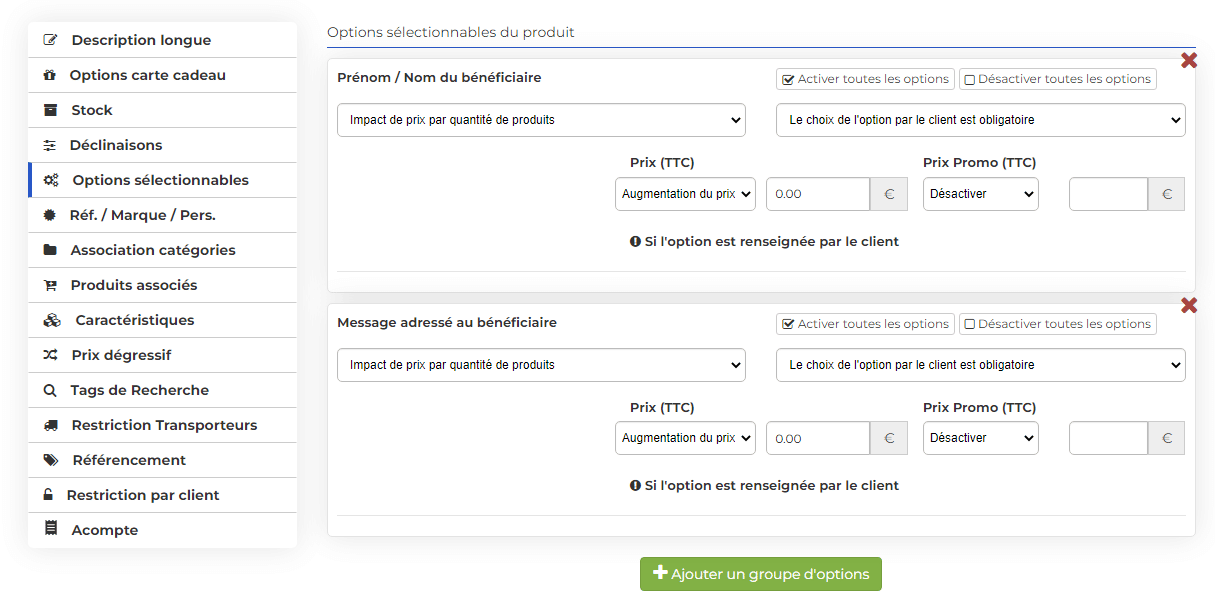Viewport: 1215px width, 614px height.
Task: Click the box icon next to Stock
Action: [x=50, y=110]
